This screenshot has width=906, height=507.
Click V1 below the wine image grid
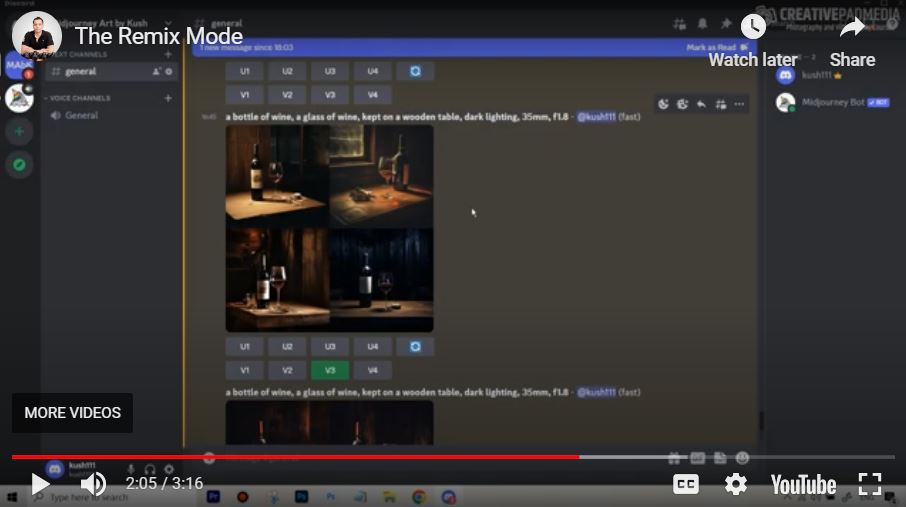coord(244,370)
